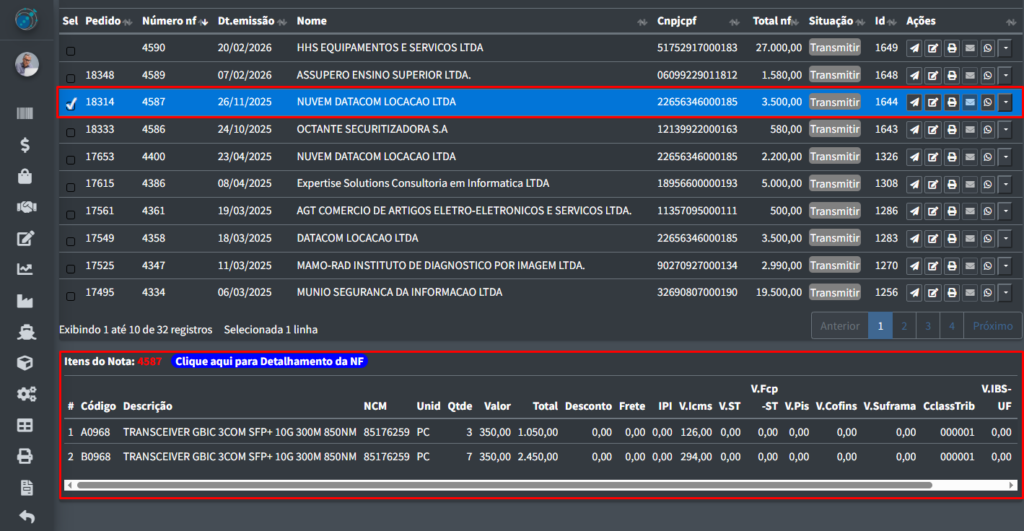Open the dollar sign sidebar icon

(x=26, y=145)
